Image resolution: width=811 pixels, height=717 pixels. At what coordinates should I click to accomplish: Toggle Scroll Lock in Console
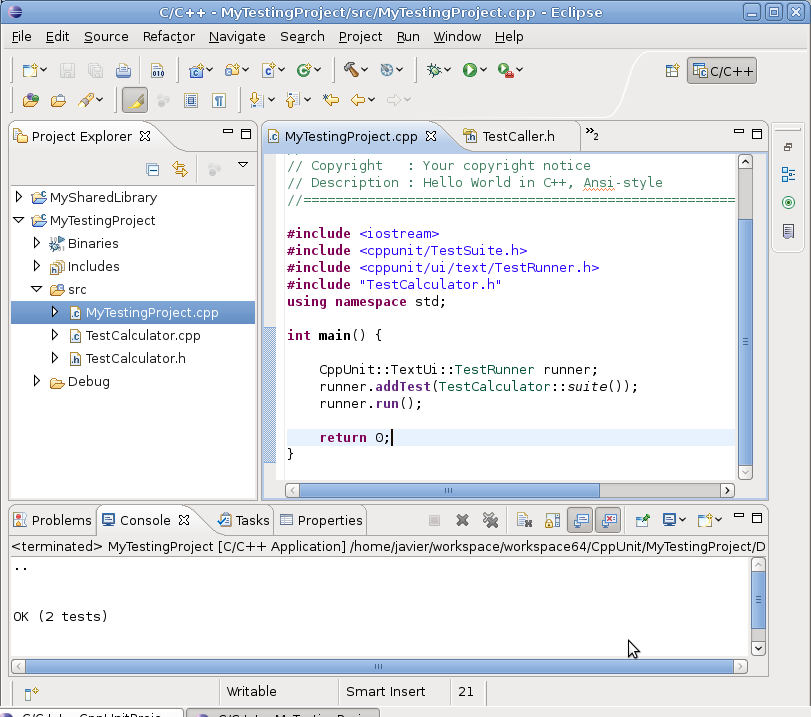click(x=552, y=520)
